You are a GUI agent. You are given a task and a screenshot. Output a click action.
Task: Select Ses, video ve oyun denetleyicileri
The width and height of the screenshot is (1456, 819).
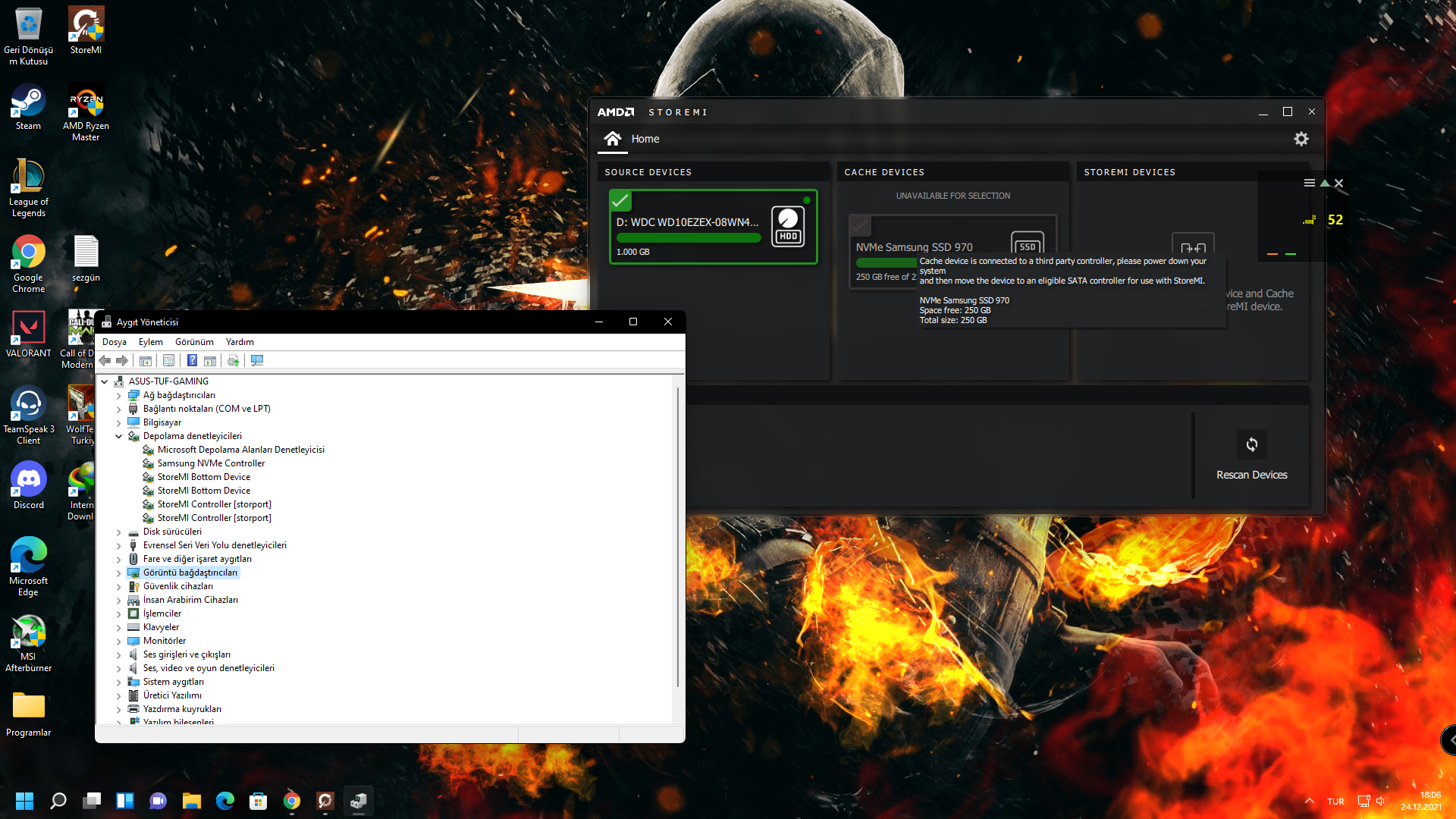point(209,668)
